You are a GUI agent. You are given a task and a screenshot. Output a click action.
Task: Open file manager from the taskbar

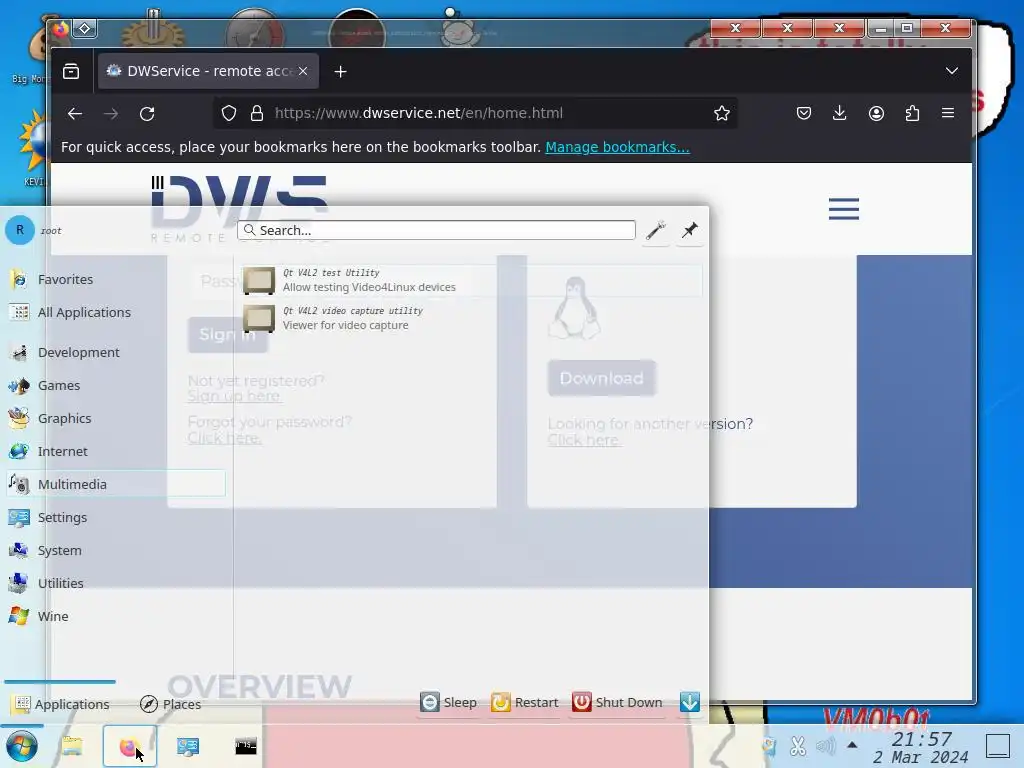[72, 745]
